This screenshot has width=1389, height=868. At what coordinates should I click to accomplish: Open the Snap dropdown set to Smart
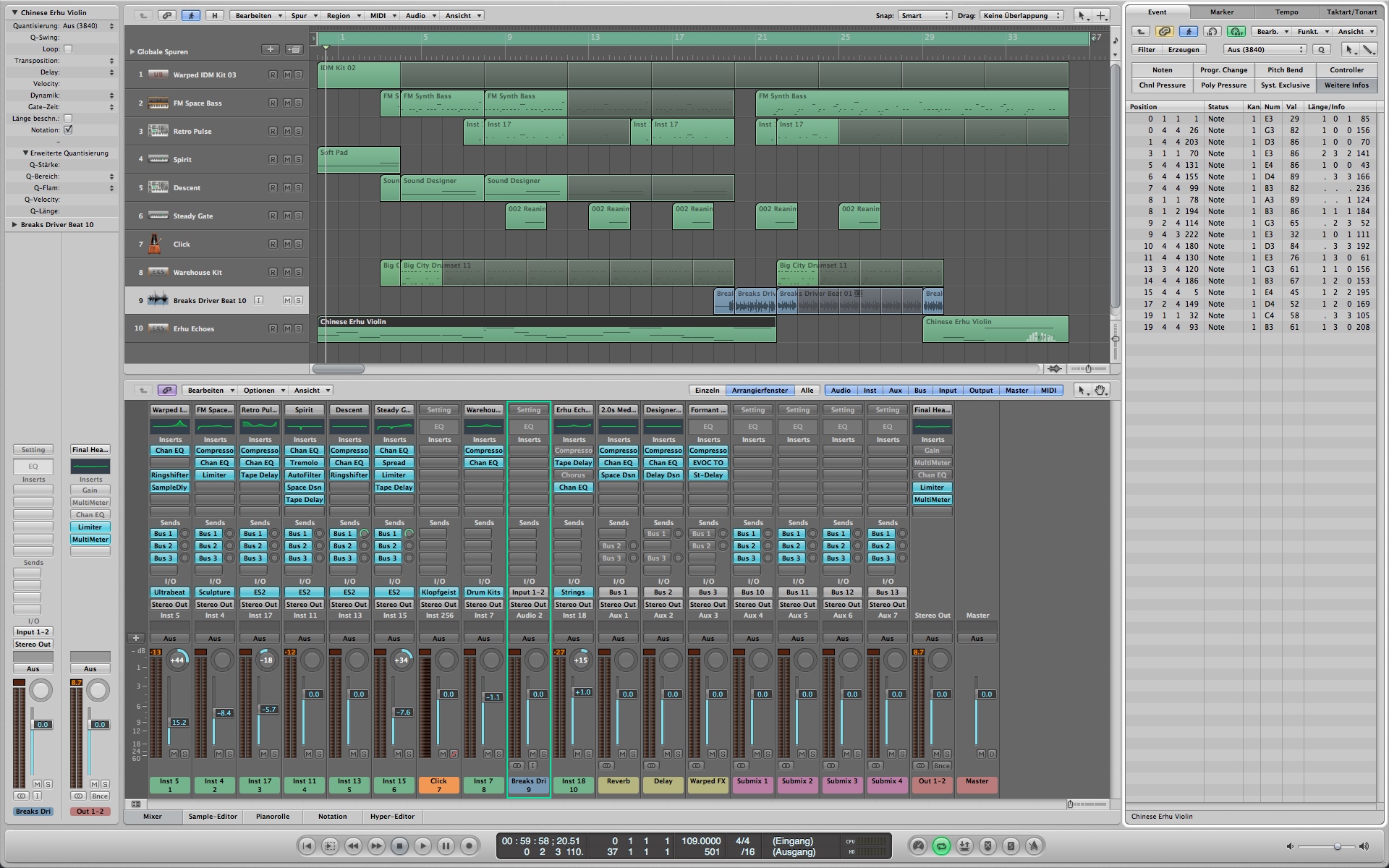click(924, 15)
